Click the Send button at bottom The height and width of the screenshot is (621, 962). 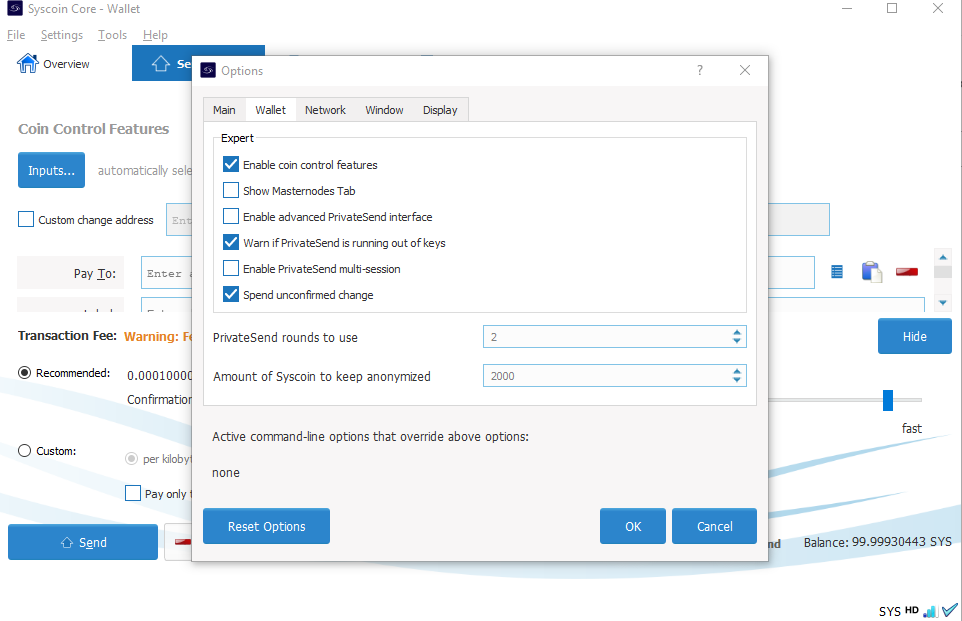click(83, 542)
